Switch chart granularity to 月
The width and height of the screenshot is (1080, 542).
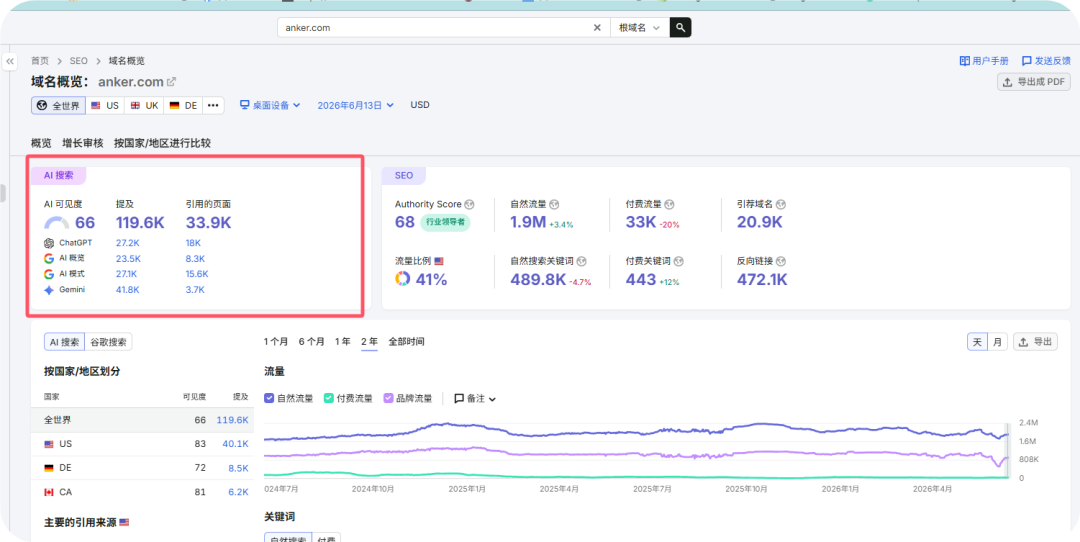click(x=997, y=342)
